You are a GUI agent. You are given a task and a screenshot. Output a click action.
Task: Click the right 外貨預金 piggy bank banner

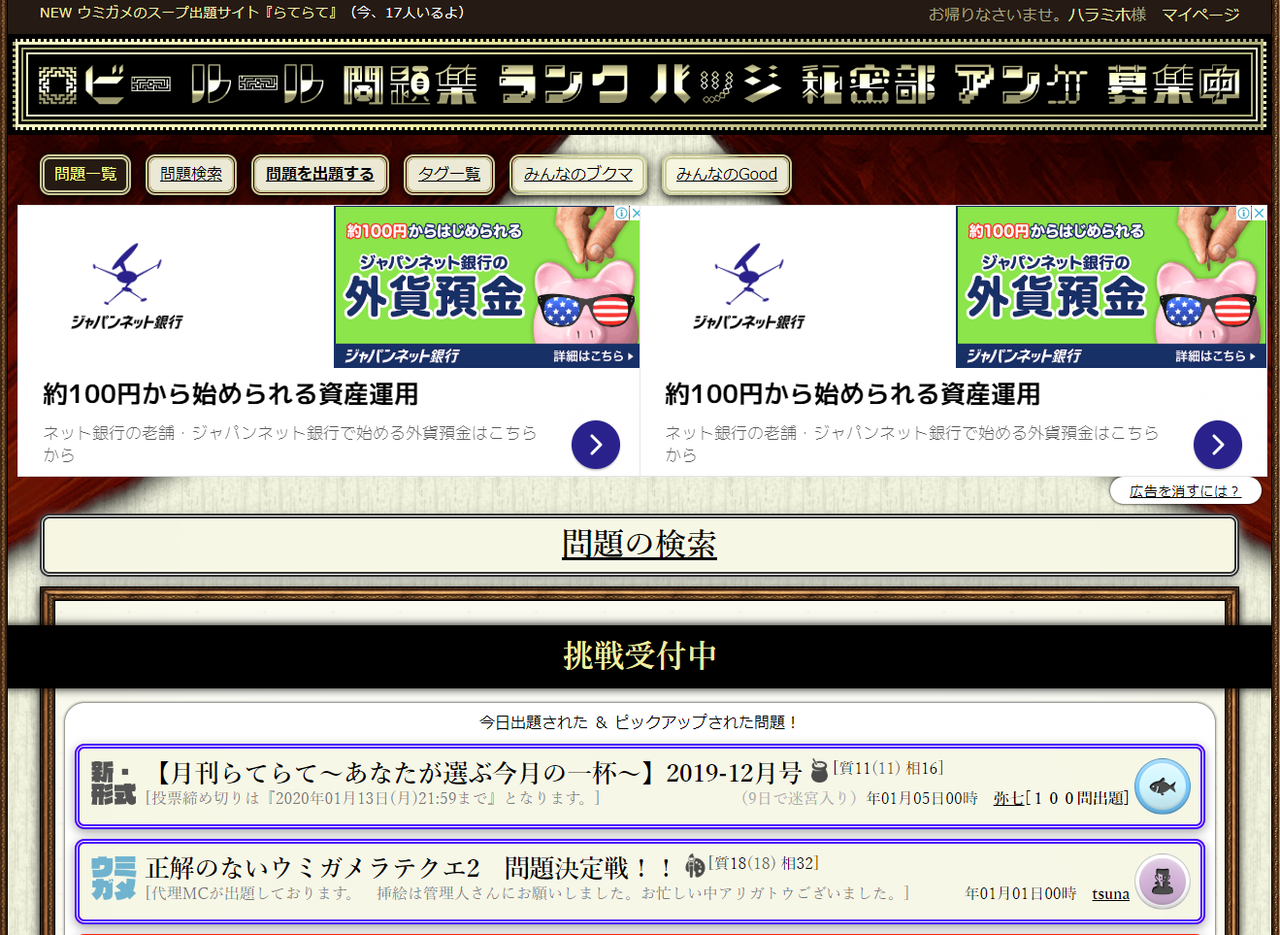(1111, 287)
